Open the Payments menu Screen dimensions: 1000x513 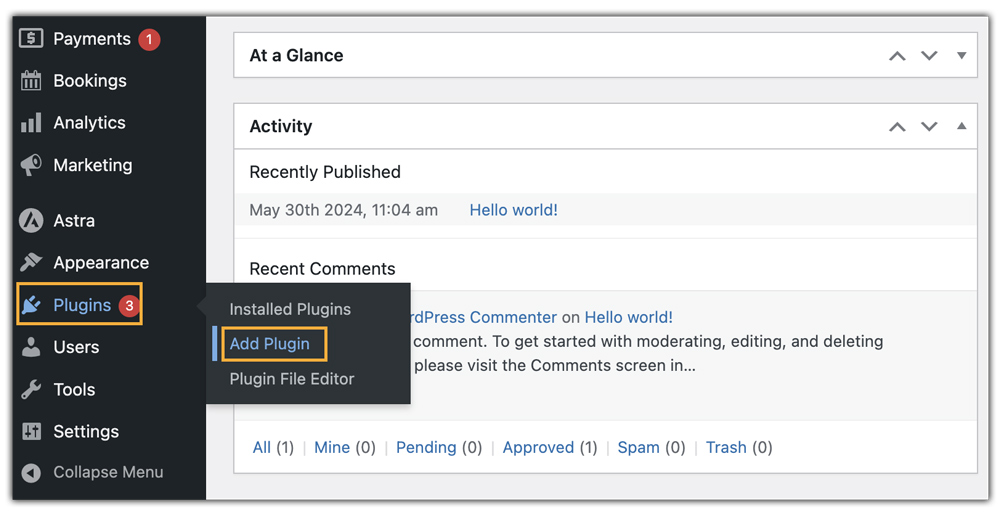[92, 39]
